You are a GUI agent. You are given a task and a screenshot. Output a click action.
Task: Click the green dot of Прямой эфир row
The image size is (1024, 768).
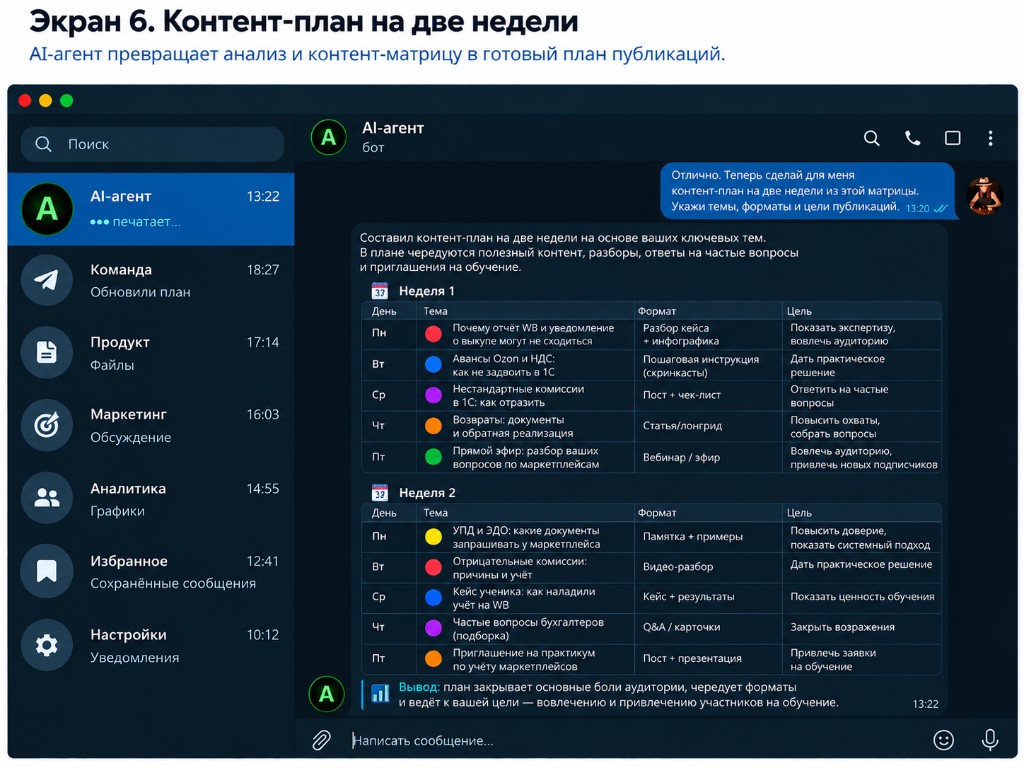click(x=434, y=456)
